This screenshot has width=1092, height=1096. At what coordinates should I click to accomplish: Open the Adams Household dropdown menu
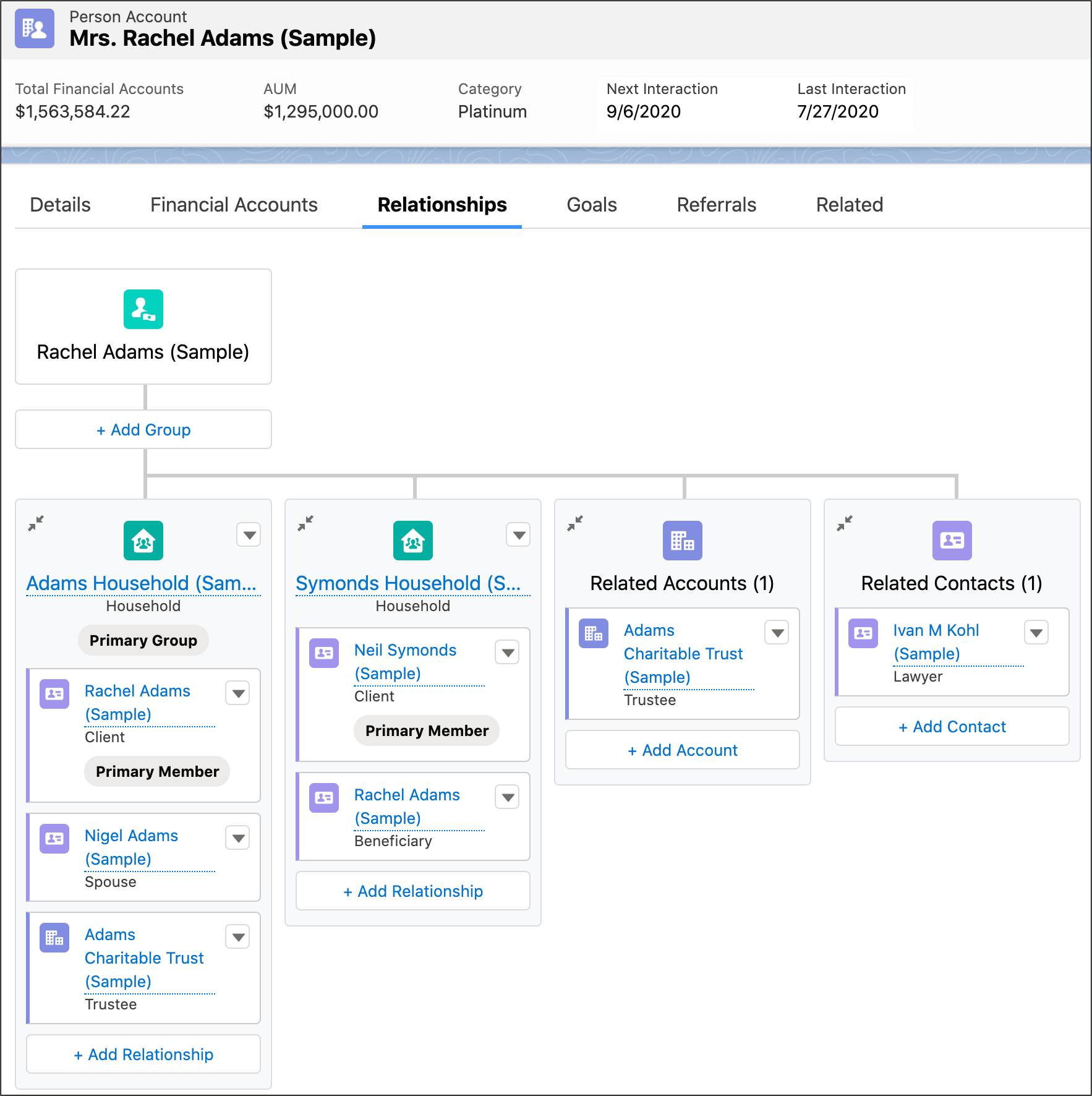(x=249, y=535)
